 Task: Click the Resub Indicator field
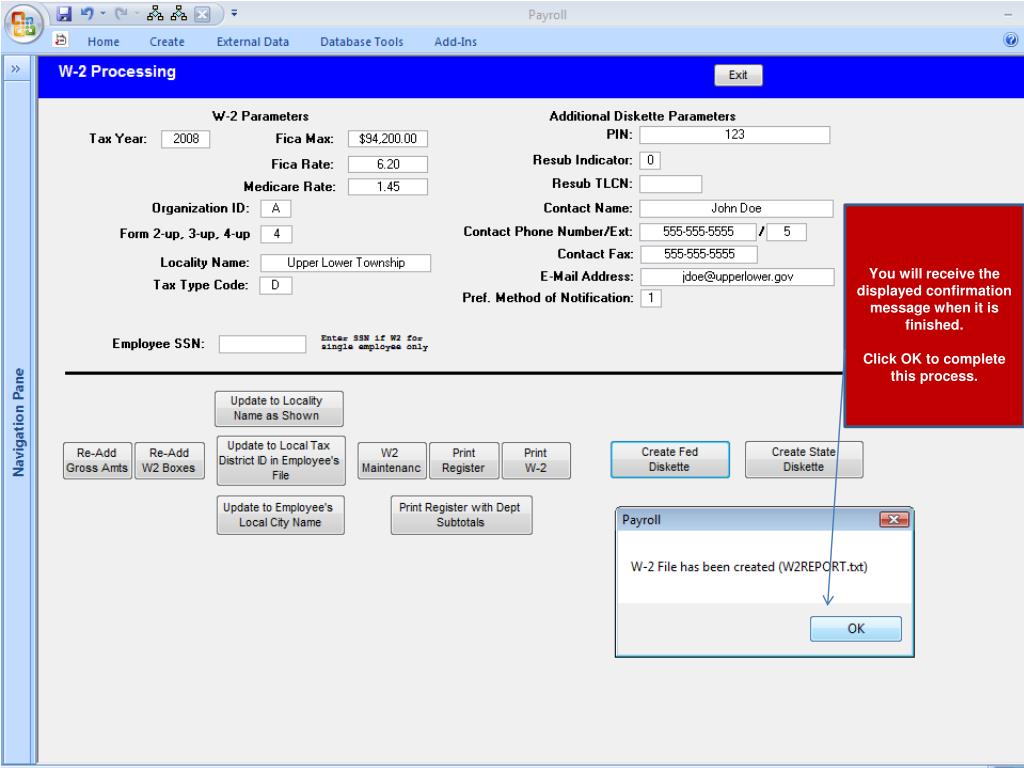point(650,160)
